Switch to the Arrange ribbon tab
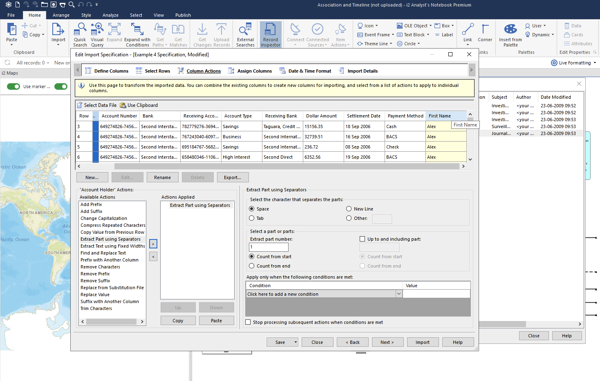 click(x=61, y=15)
